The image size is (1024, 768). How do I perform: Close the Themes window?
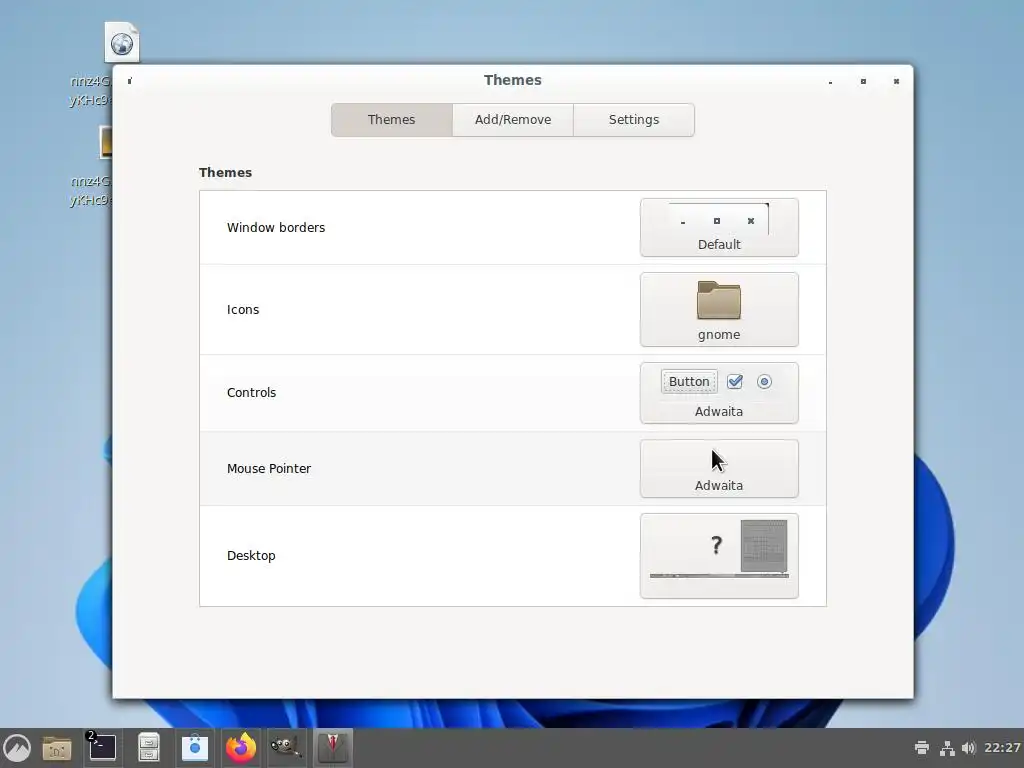coord(896,82)
